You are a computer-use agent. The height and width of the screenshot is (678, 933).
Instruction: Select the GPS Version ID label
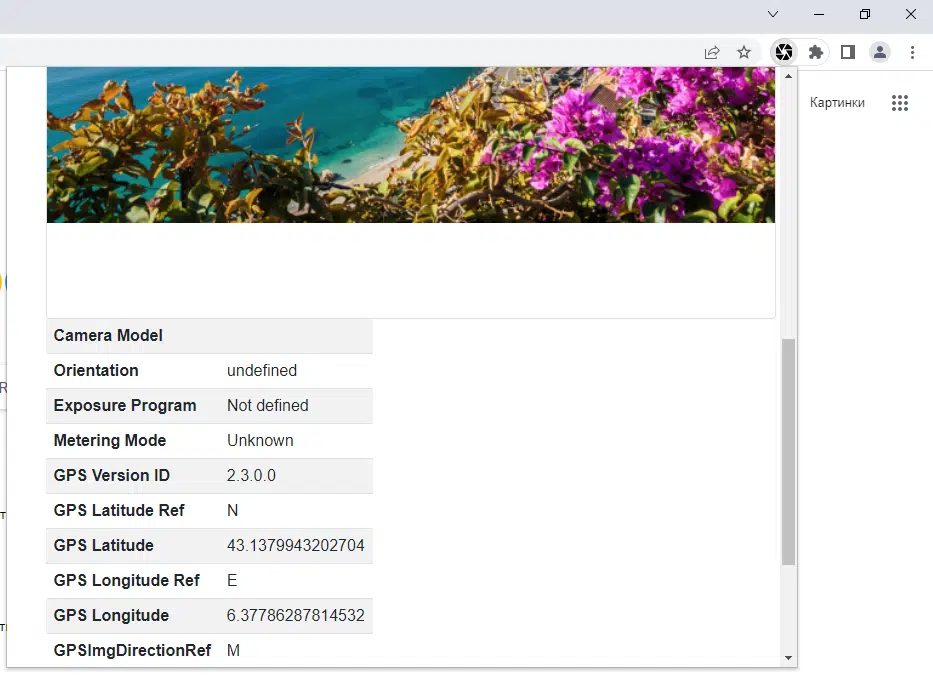pyautogui.click(x=111, y=476)
